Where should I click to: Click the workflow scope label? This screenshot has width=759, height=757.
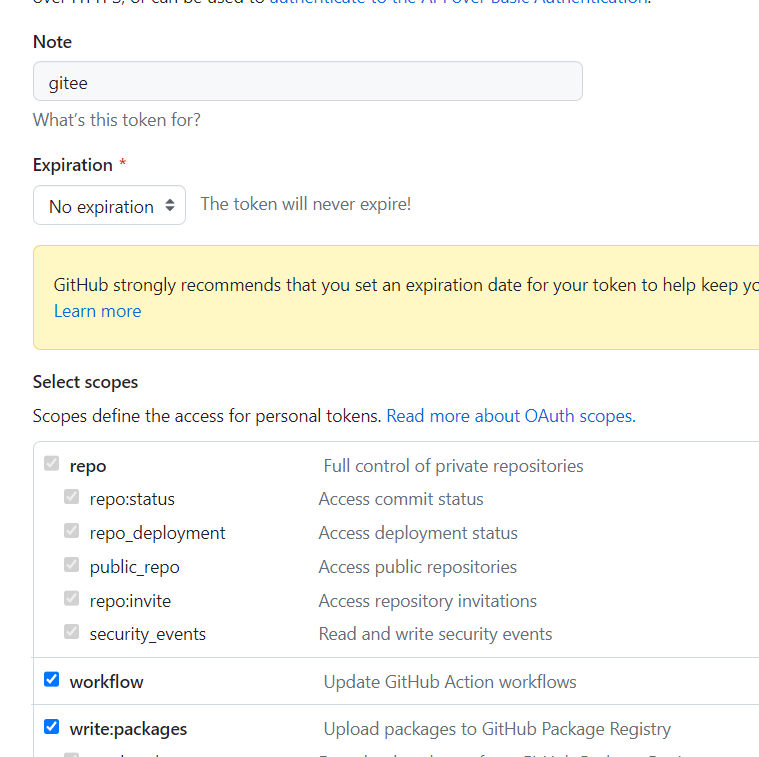pyautogui.click(x=106, y=682)
